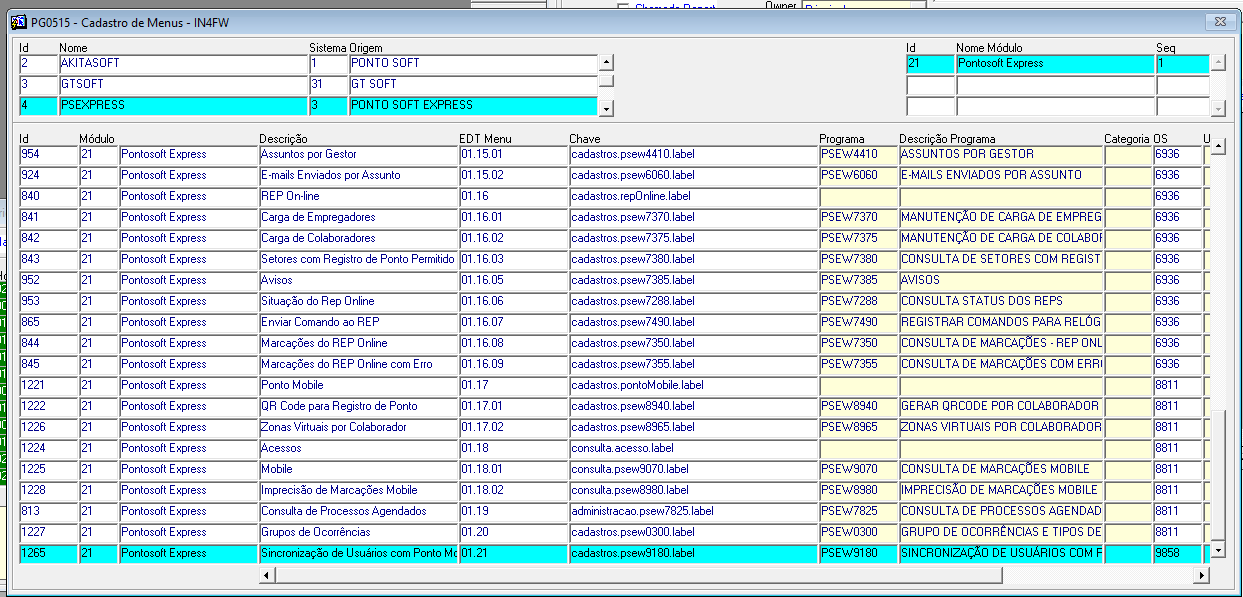Select description Avisos in the Descrição column
This screenshot has width=1243, height=597.
[358, 280]
